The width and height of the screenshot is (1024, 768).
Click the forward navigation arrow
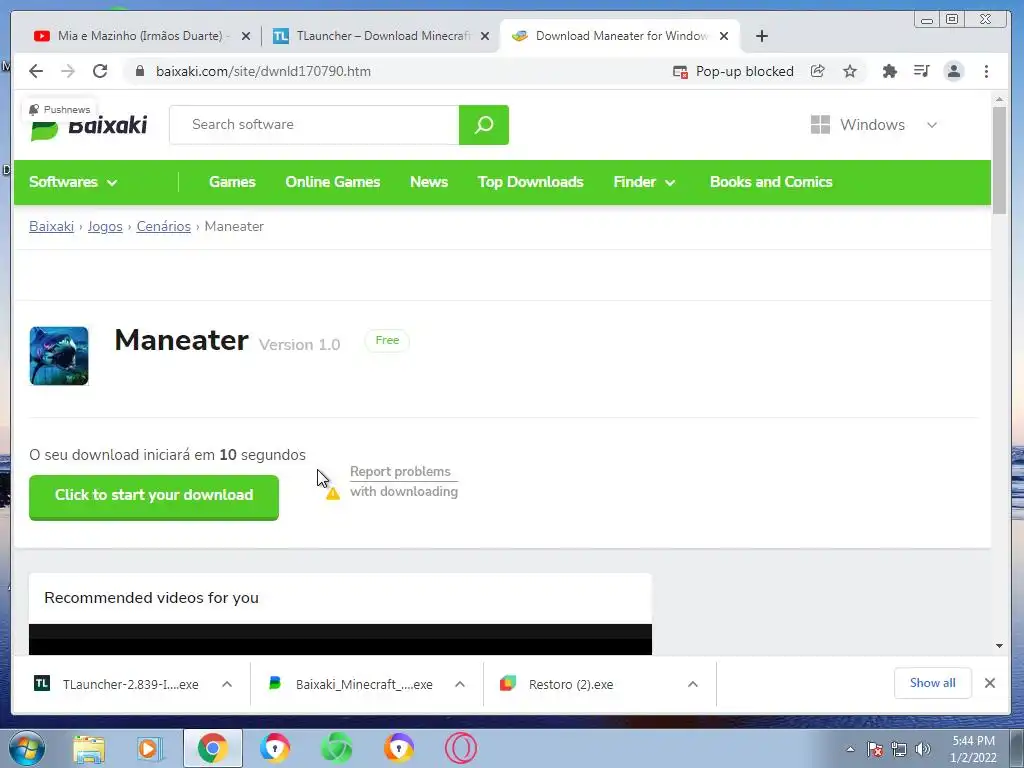click(x=68, y=71)
